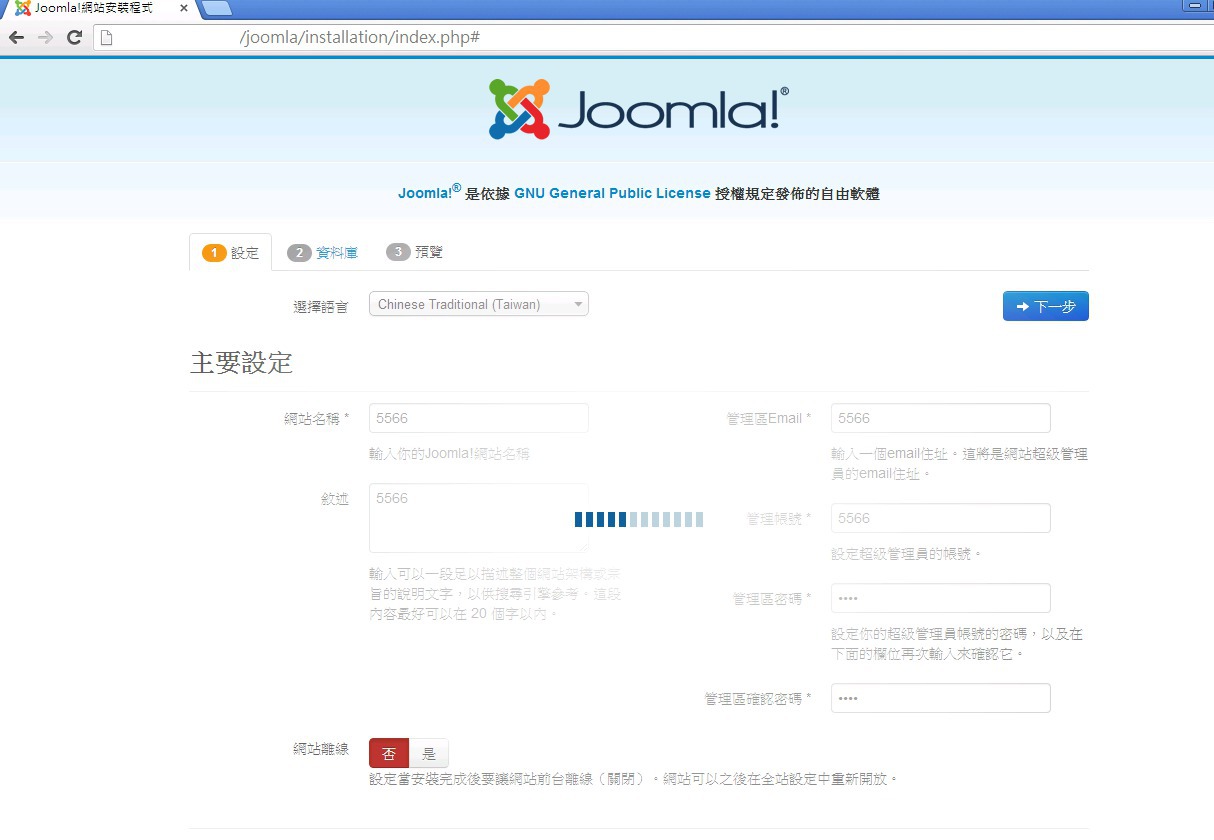1214x840 pixels.
Task: Click the browser forward arrow
Action: (x=45, y=37)
